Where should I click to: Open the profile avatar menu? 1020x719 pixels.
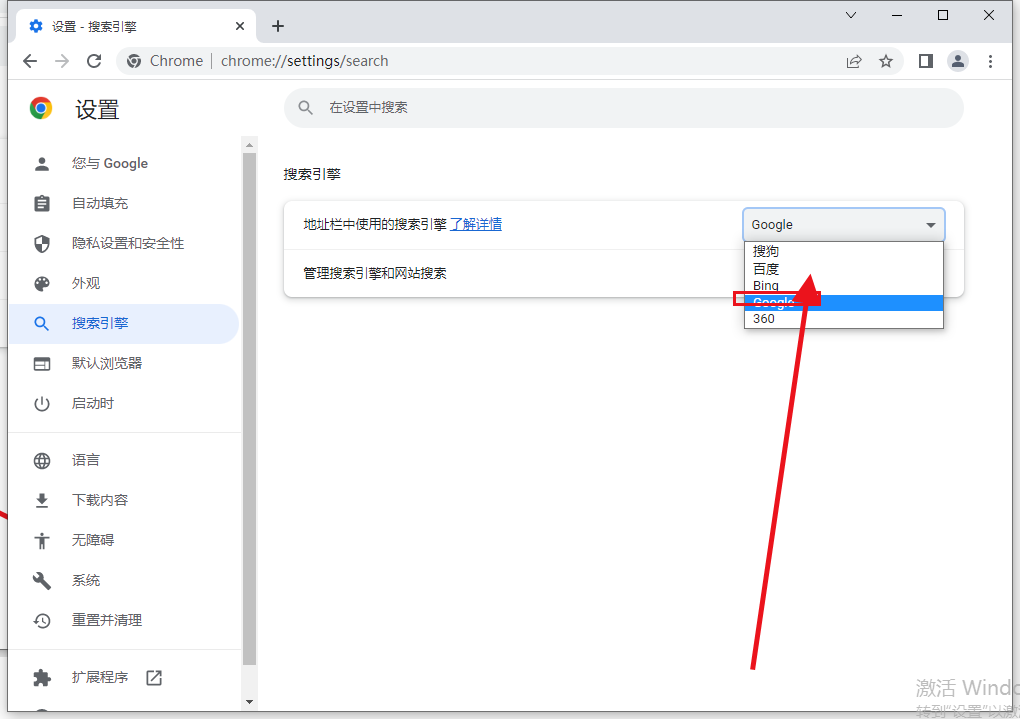click(x=958, y=61)
